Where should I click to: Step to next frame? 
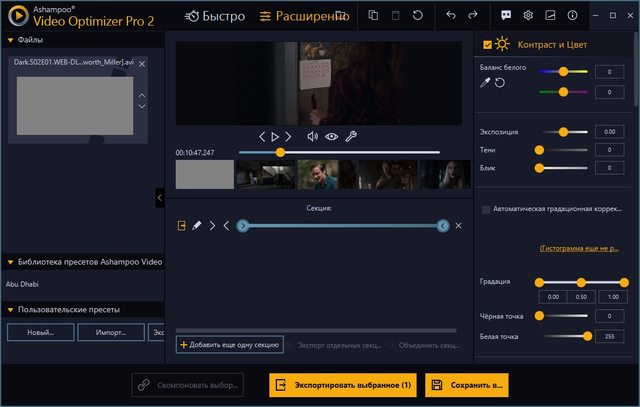point(288,137)
